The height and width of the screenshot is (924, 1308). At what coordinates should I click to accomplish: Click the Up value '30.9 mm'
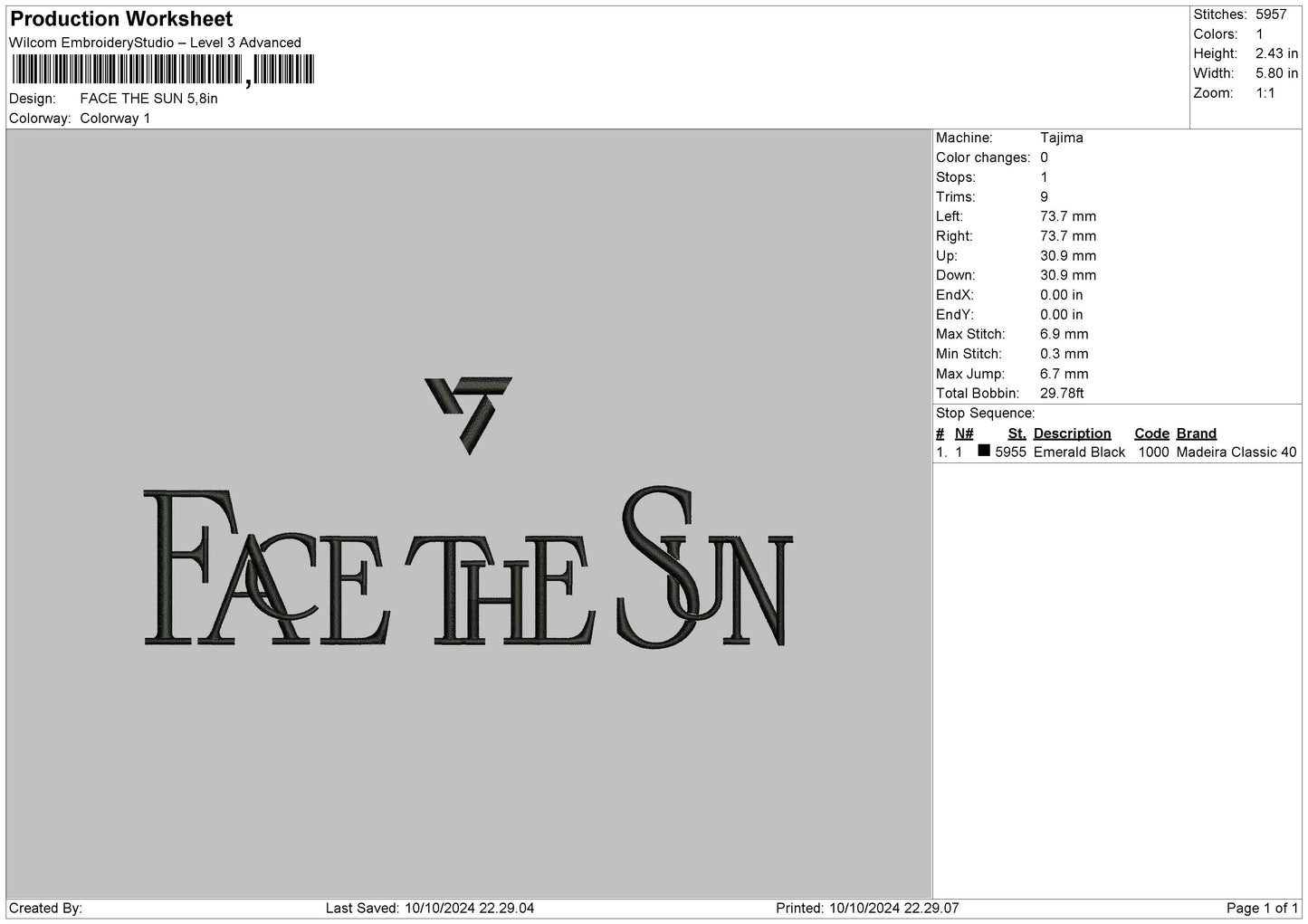pyautogui.click(x=1068, y=256)
